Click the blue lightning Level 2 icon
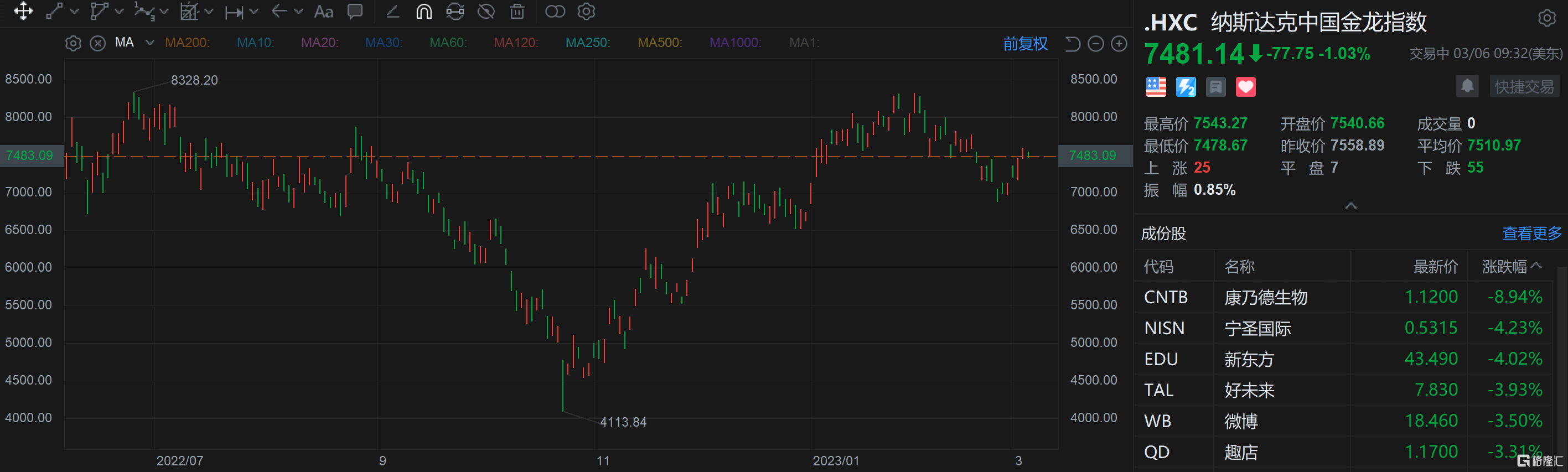Viewport: 1568px width, 472px height. pos(1186,87)
